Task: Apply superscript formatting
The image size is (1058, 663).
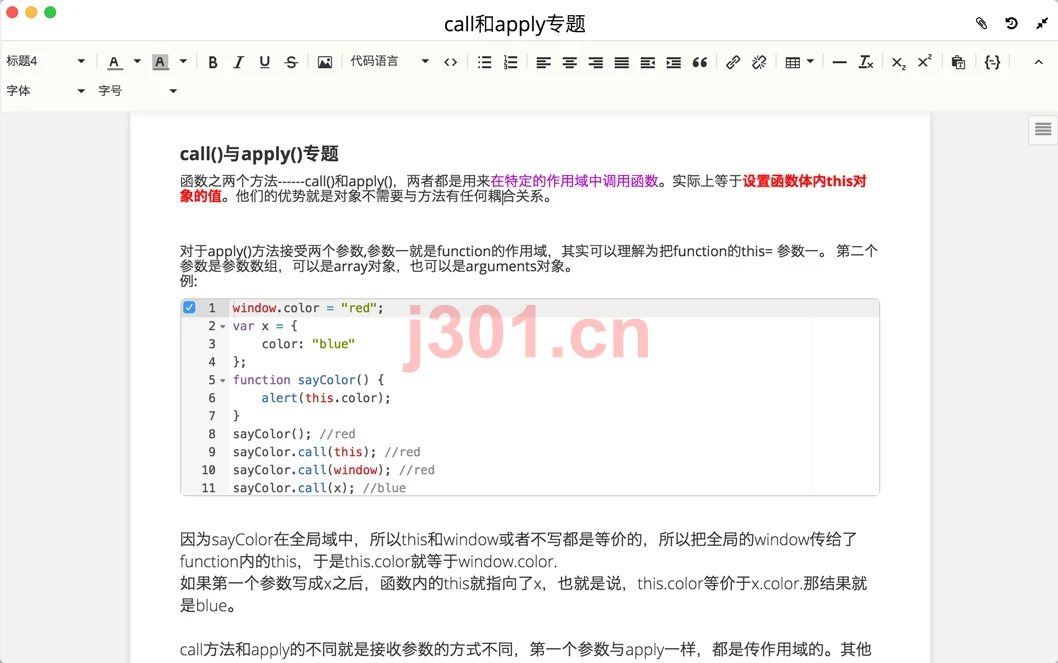Action: point(924,61)
